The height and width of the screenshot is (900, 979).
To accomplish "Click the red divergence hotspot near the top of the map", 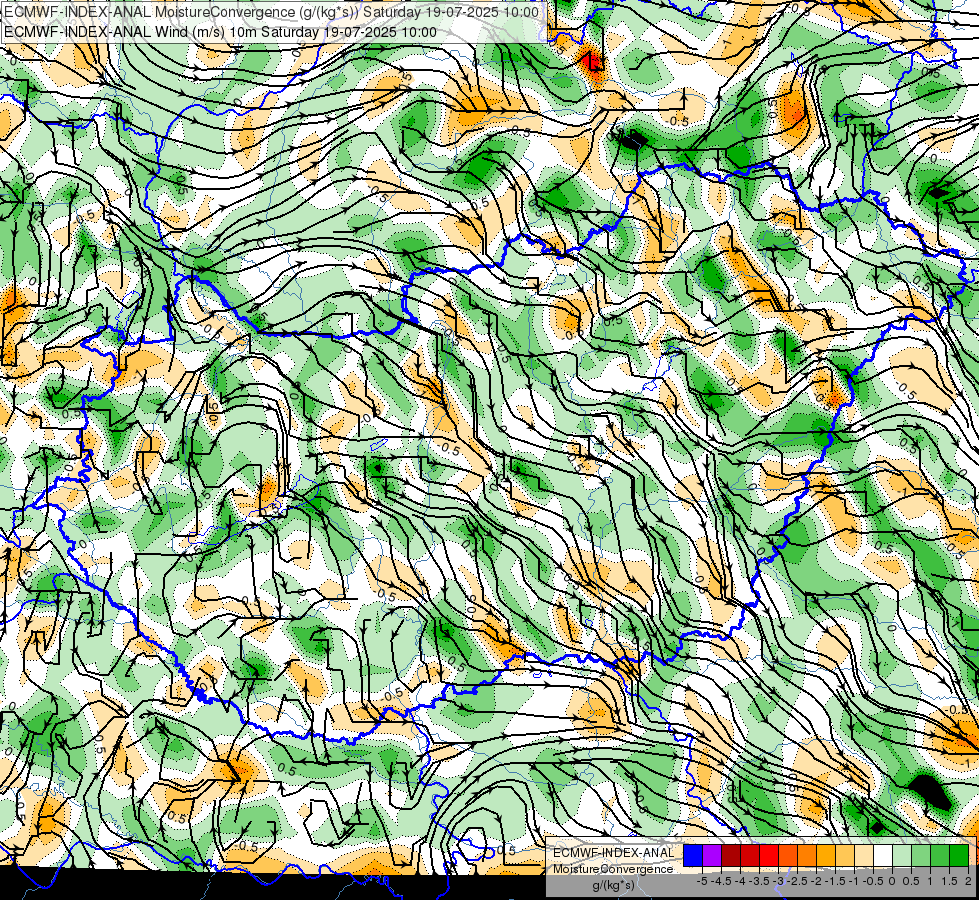I will (591, 61).
